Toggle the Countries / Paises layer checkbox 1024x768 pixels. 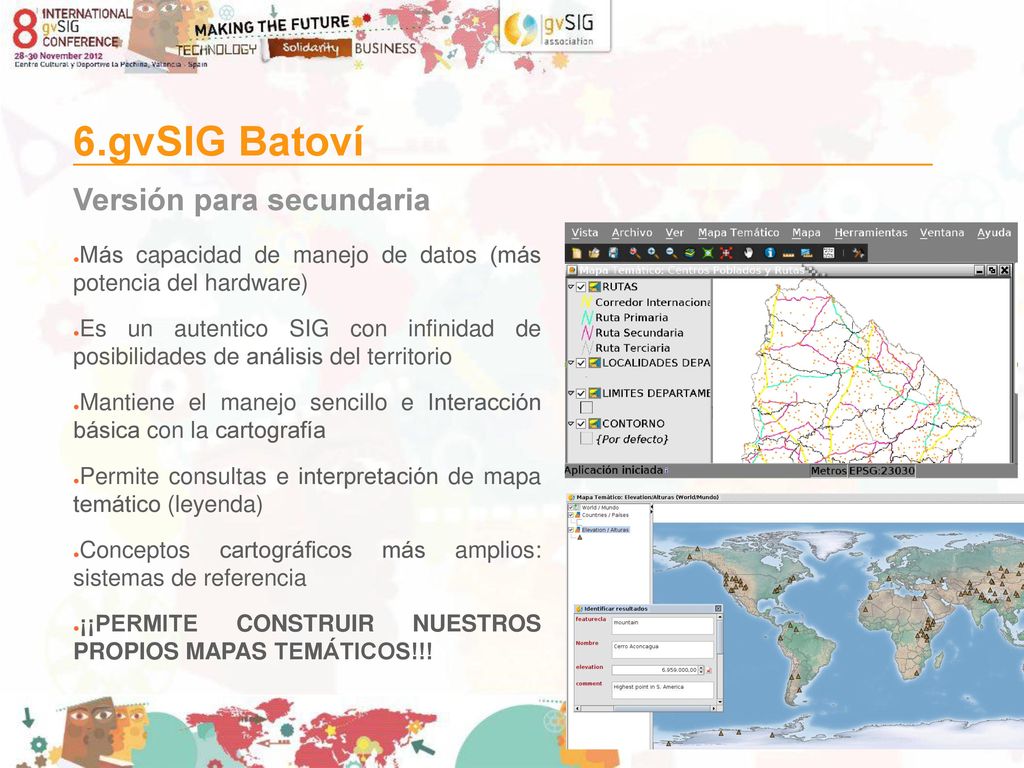coord(571,515)
